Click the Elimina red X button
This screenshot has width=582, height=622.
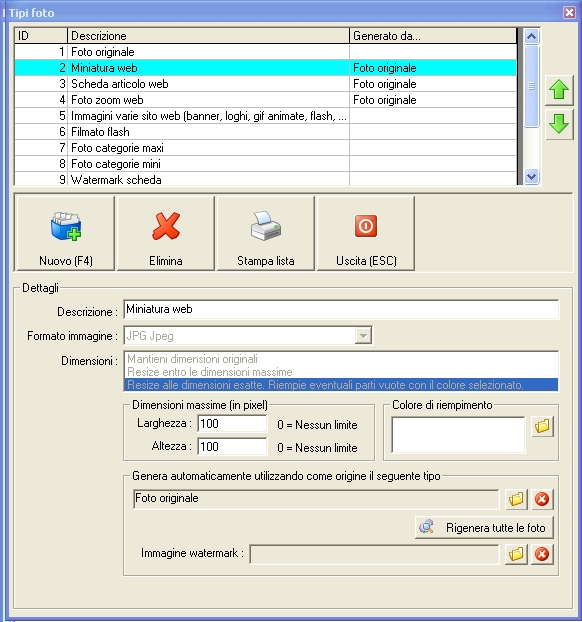click(166, 234)
